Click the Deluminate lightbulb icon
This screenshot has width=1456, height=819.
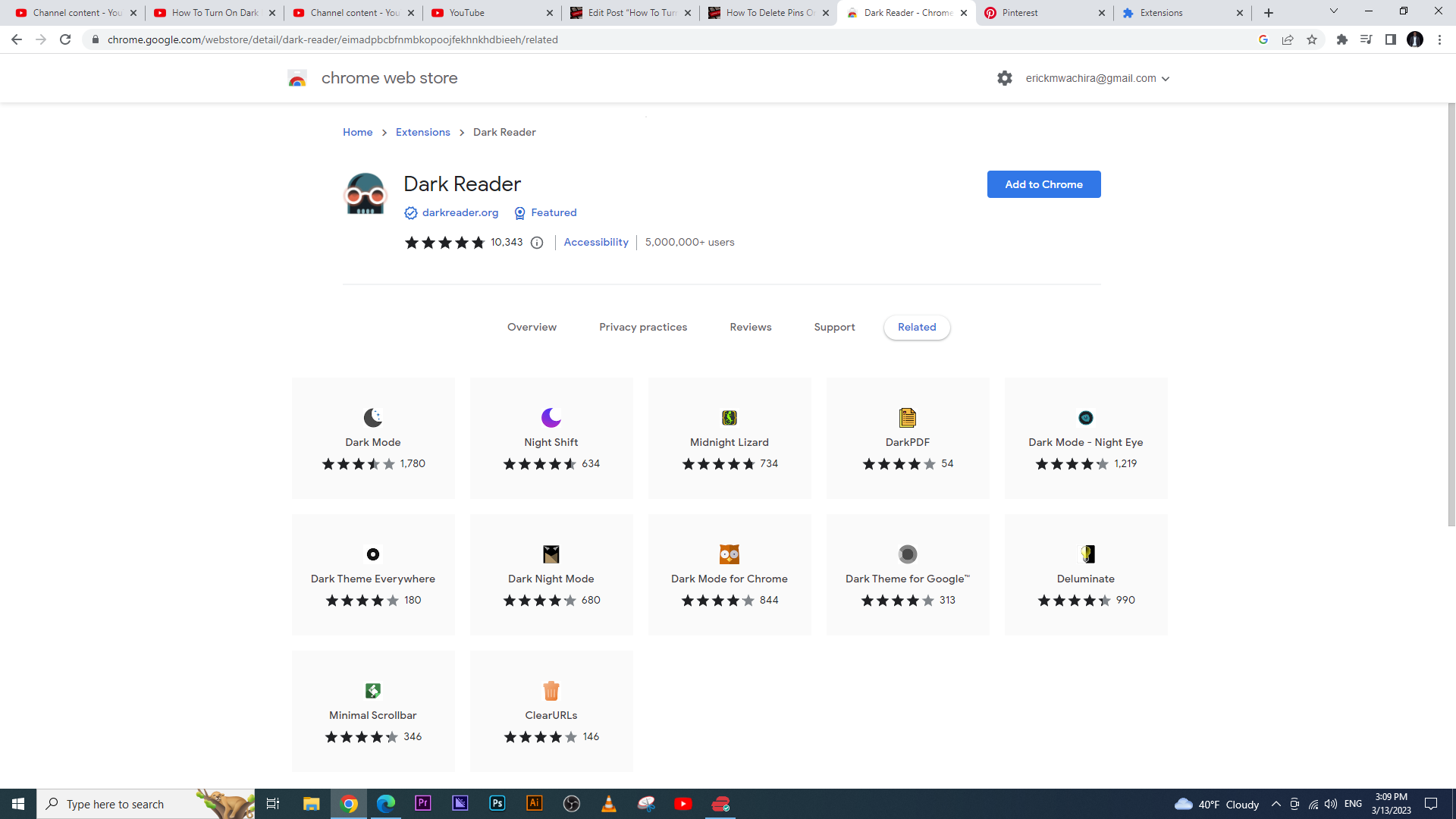[x=1087, y=554]
